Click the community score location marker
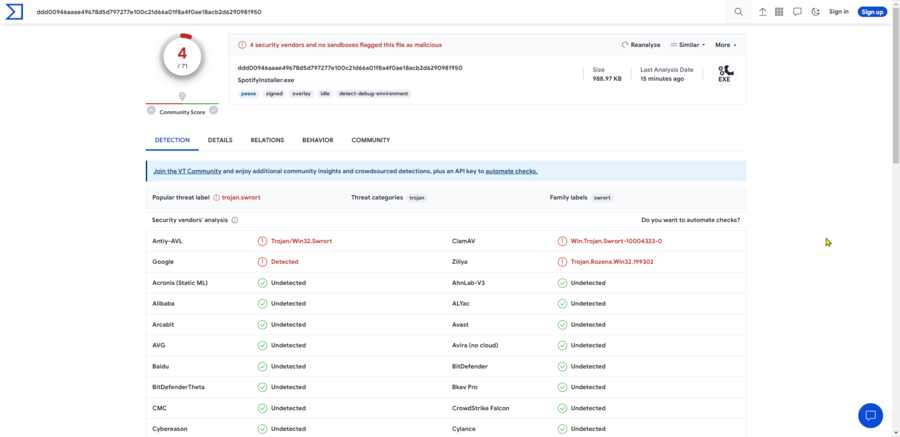 pos(182,96)
